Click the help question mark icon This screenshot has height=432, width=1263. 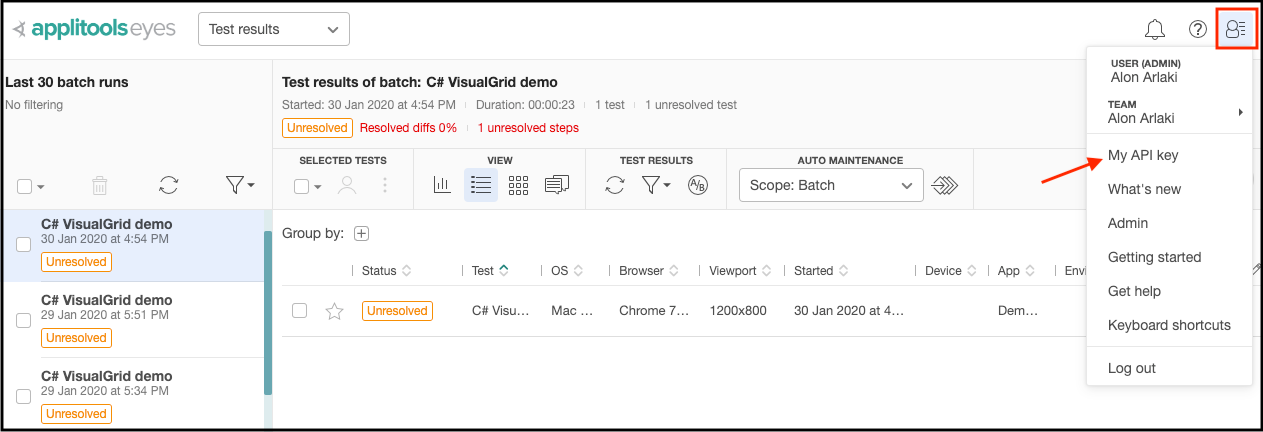click(x=1198, y=29)
